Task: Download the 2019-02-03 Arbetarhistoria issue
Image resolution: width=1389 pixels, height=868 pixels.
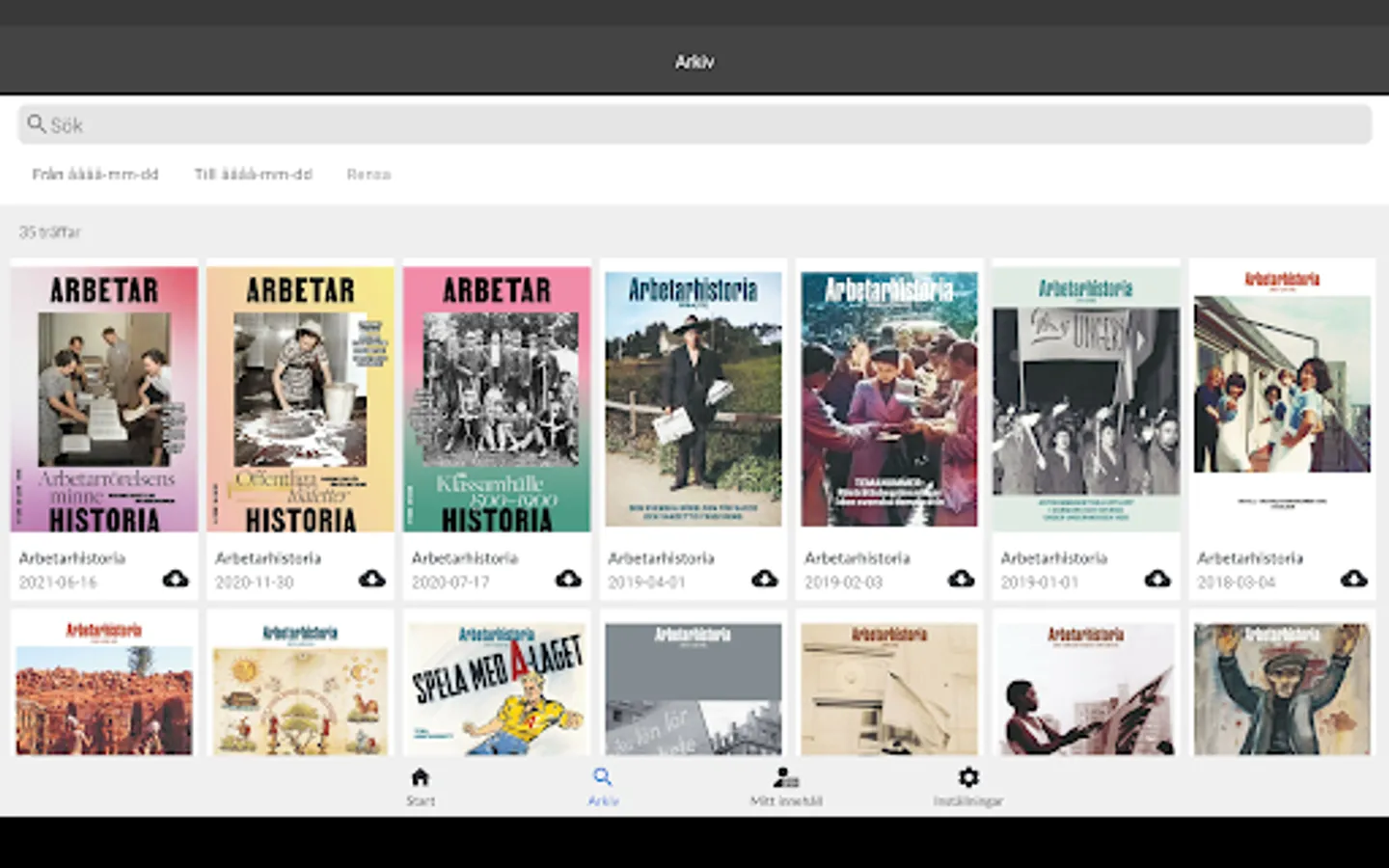Action: click(x=961, y=579)
